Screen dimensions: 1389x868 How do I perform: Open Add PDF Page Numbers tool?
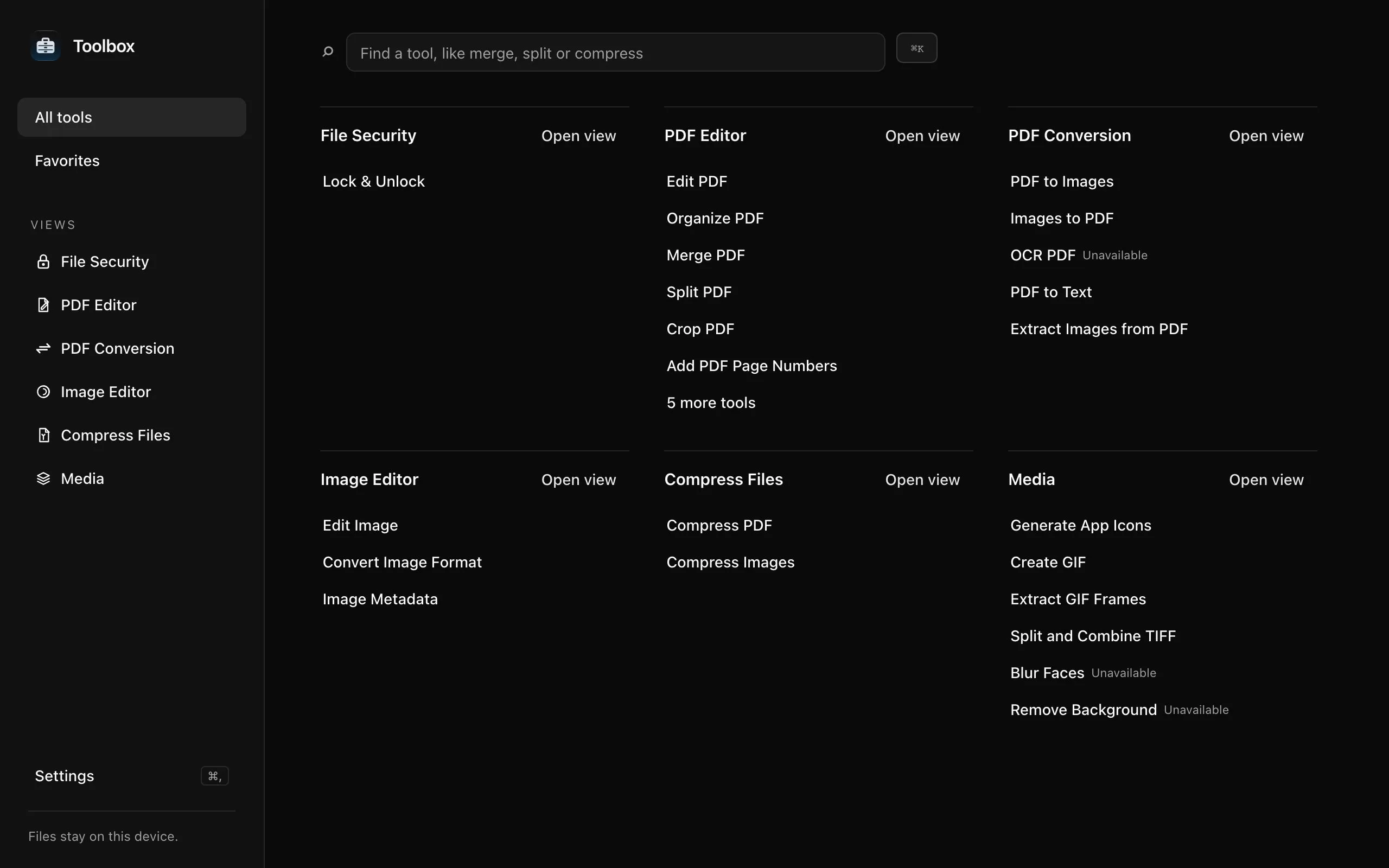(x=751, y=366)
